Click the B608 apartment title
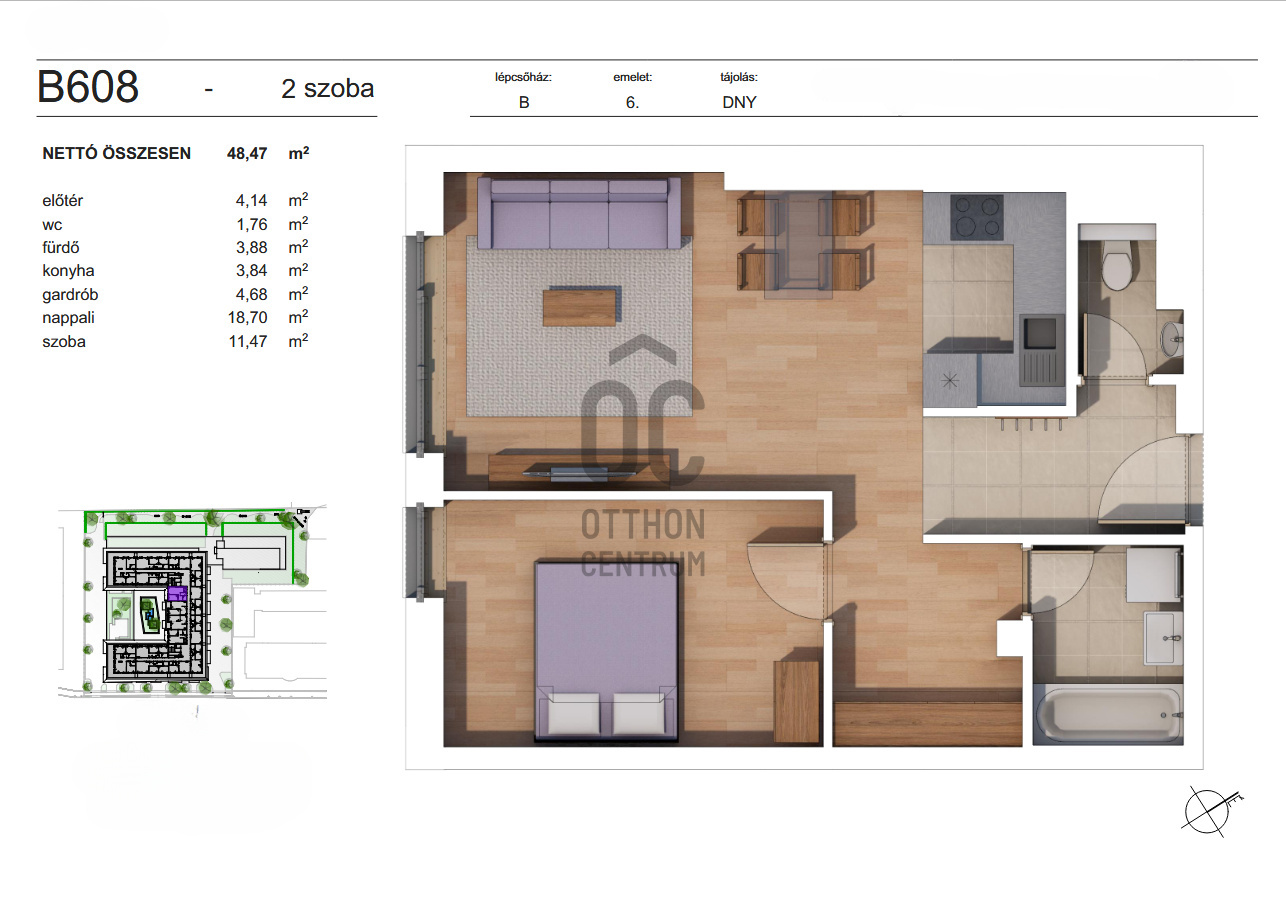This screenshot has width=1286, height=910. (x=88, y=88)
